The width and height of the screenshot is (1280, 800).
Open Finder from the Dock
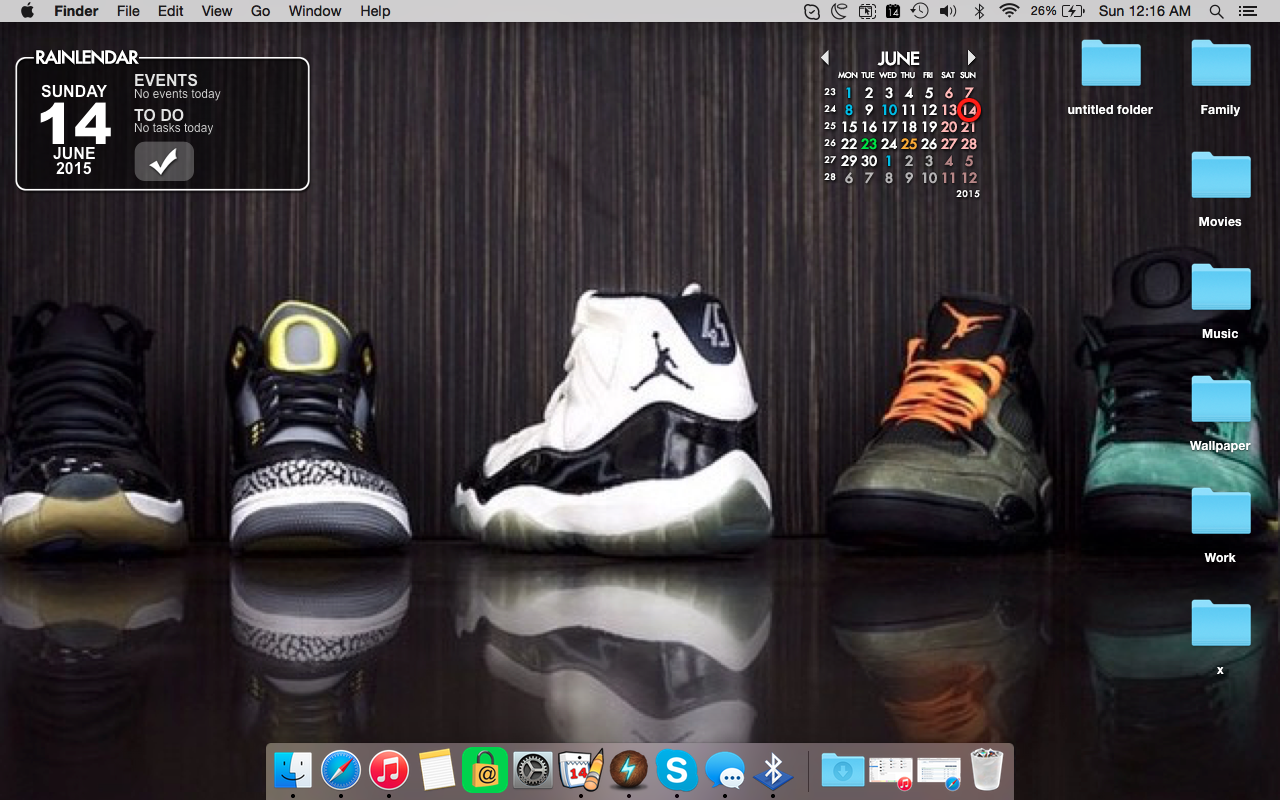pos(293,770)
